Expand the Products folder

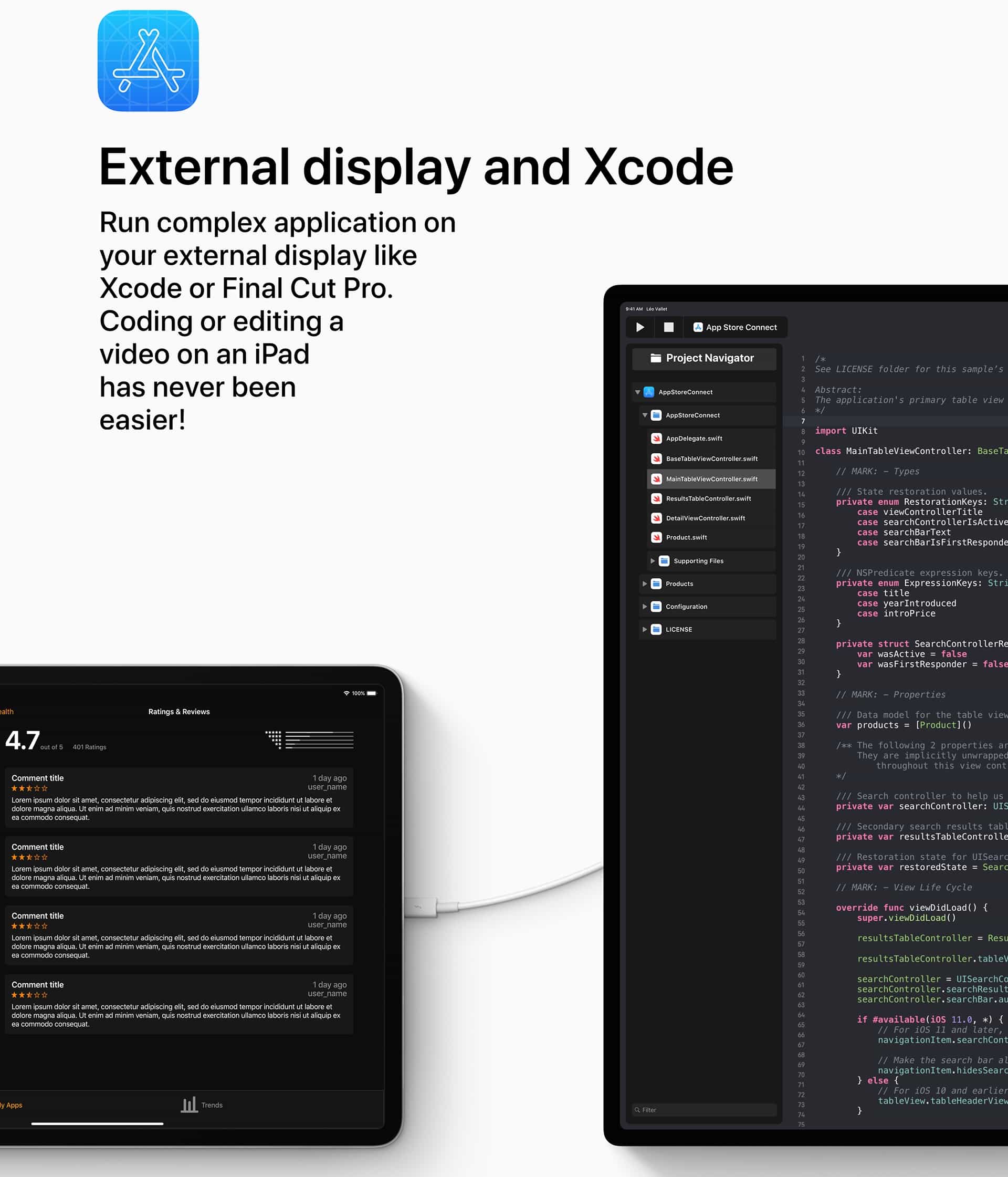(x=644, y=584)
